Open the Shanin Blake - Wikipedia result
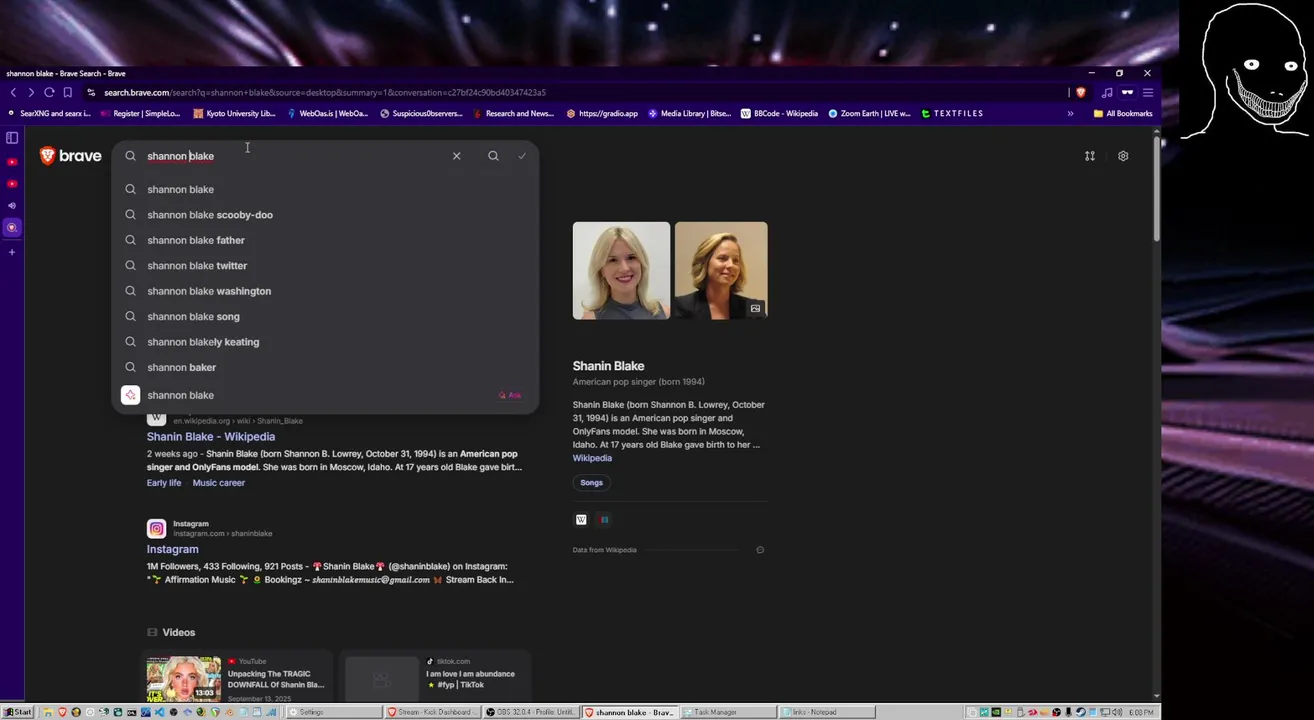1314x720 pixels. [210, 437]
